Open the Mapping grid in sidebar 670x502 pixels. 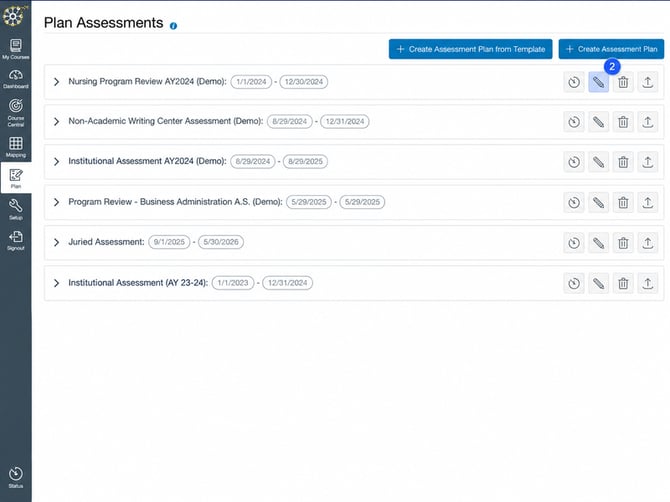click(x=16, y=147)
